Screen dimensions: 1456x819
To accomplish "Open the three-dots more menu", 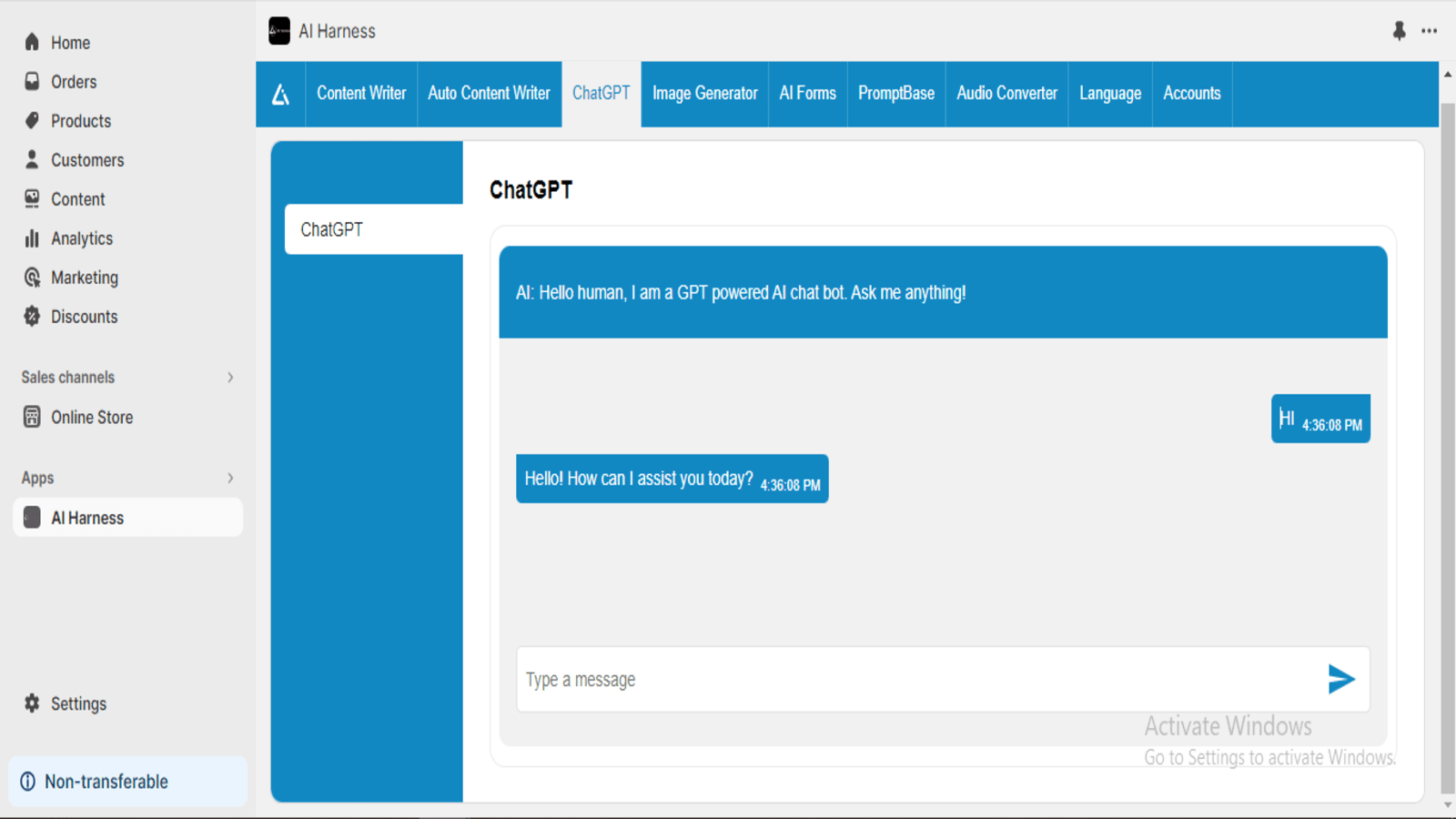I will click(x=1430, y=31).
